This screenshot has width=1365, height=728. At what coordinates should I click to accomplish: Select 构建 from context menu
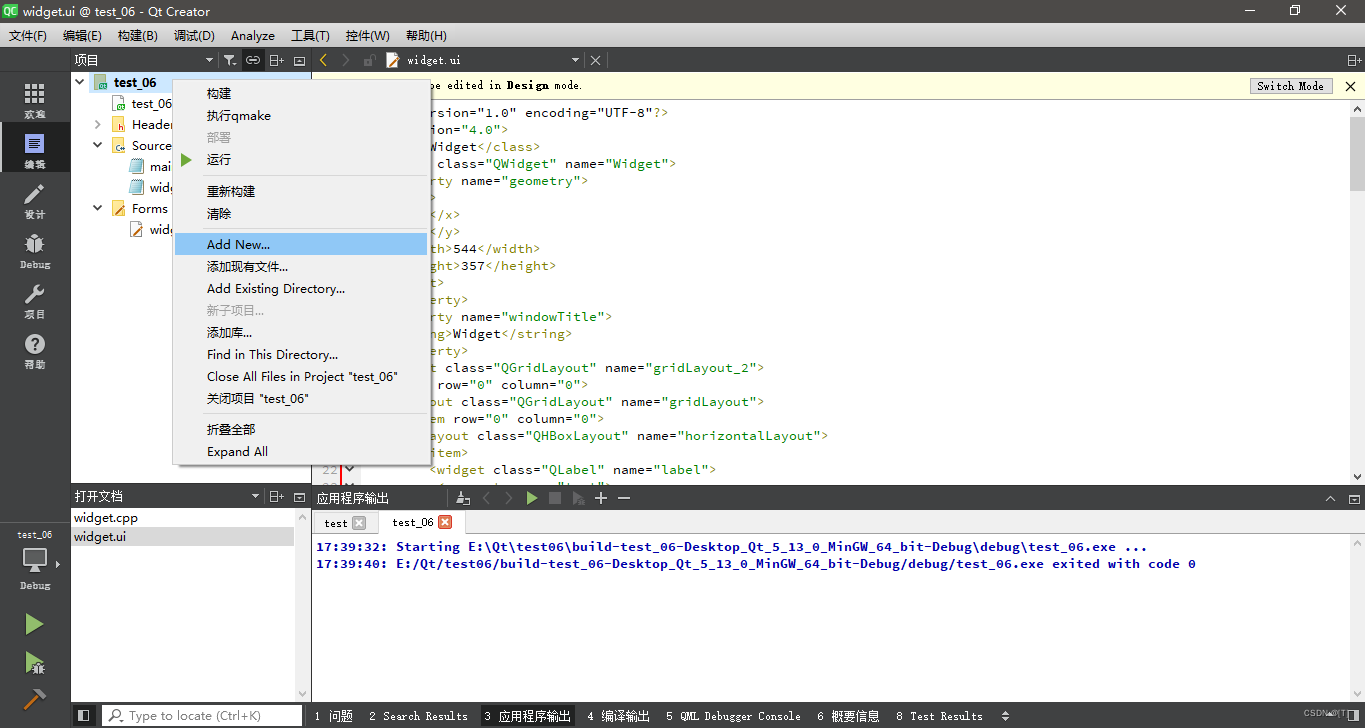point(301,93)
